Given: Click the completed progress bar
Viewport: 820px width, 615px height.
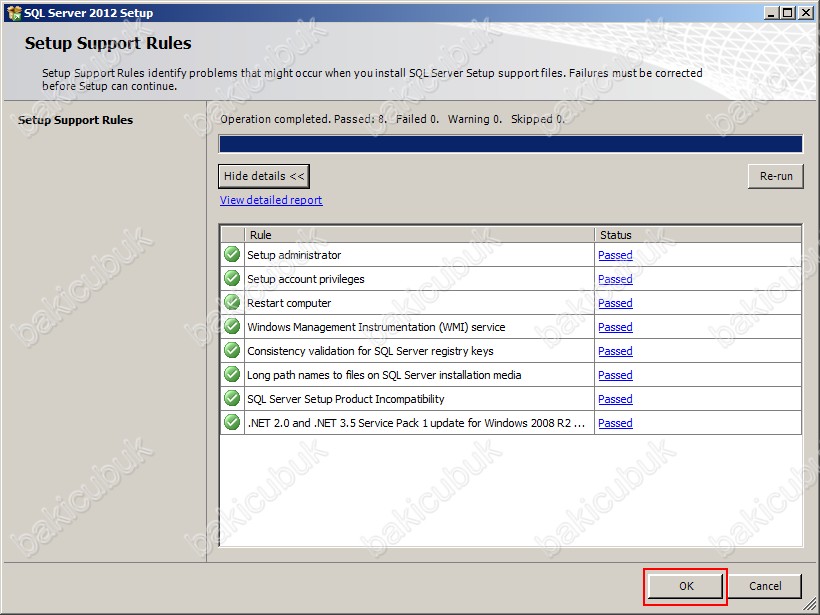Looking at the screenshot, I should (x=510, y=144).
